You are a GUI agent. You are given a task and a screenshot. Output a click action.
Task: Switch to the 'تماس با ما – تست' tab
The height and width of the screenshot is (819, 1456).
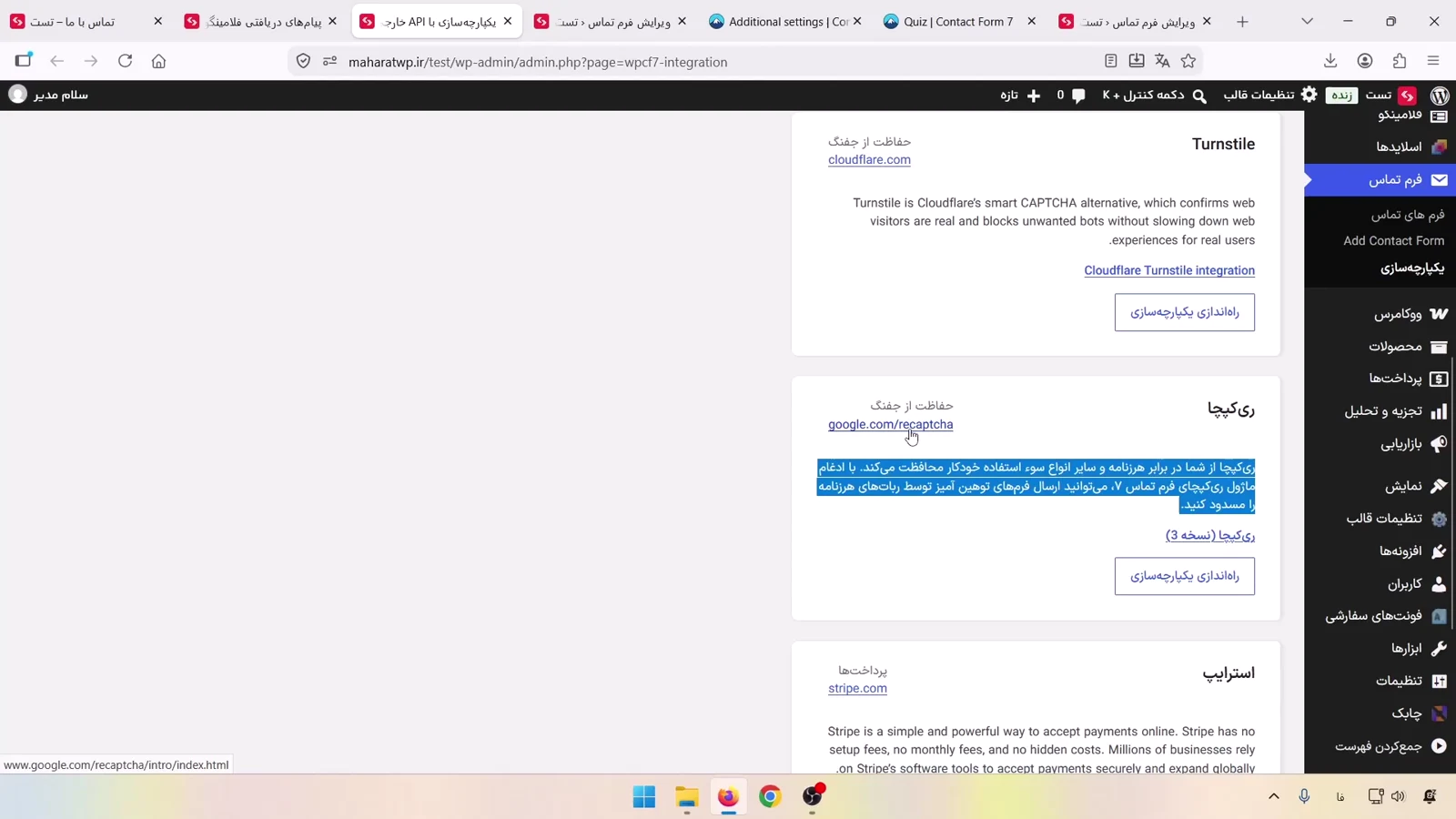point(86,21)
